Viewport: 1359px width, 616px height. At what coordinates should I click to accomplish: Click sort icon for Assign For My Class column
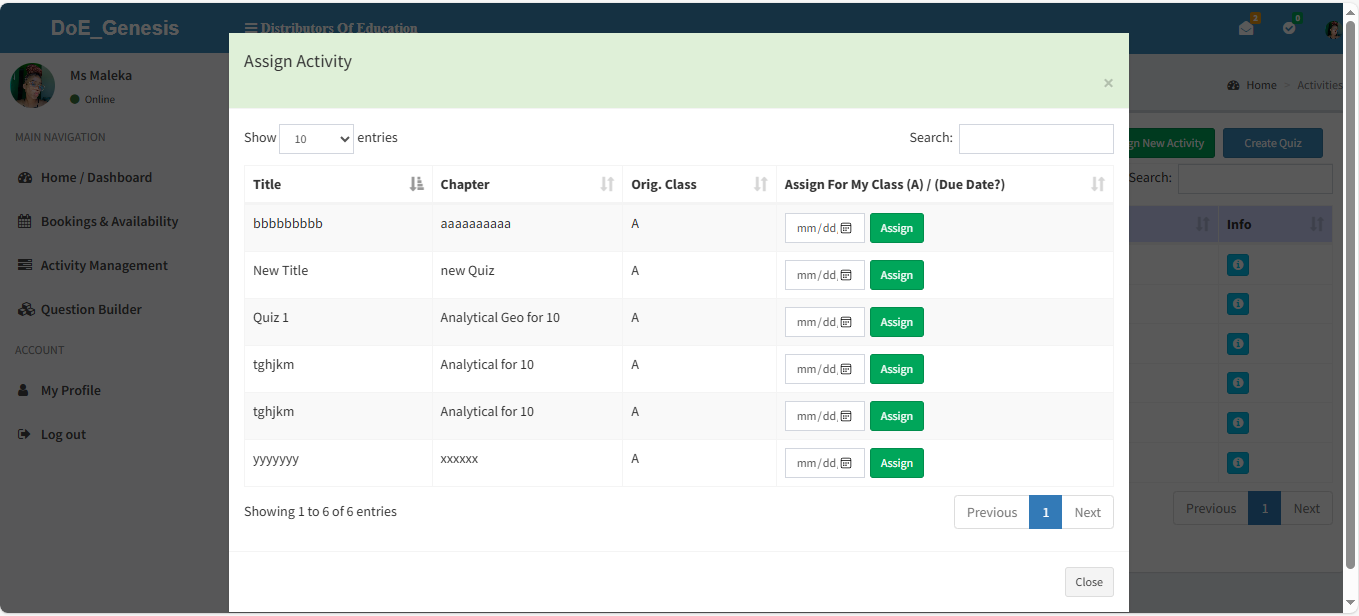pos(1098,184)
